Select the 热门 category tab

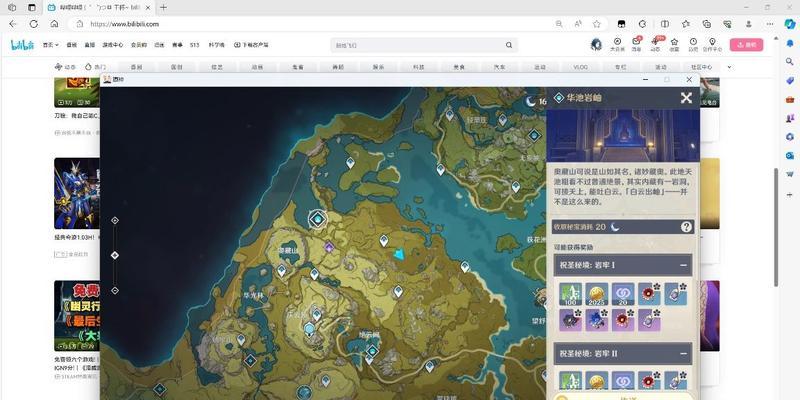coord(96,67)
